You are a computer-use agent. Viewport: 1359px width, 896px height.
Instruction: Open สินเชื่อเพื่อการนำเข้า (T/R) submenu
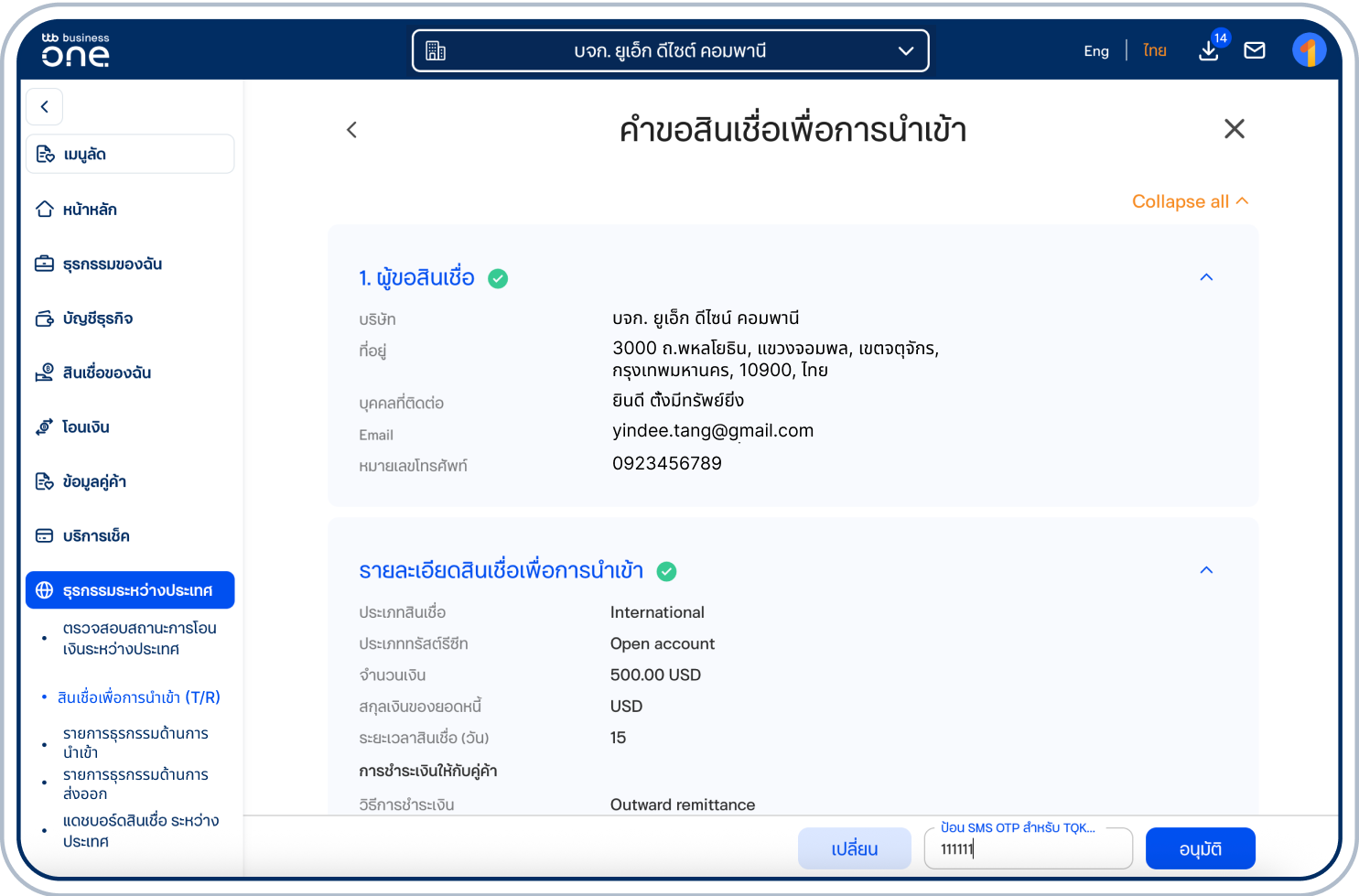coord(139,697)
